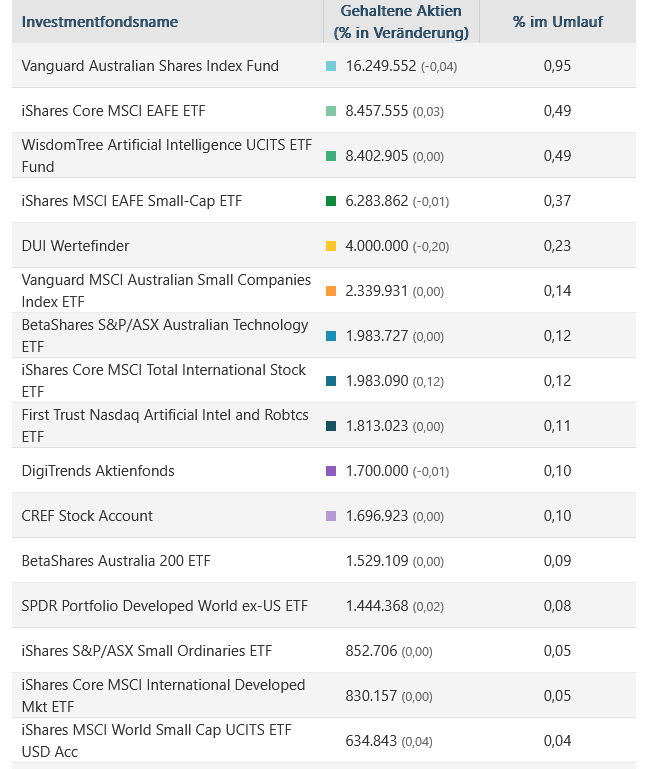The image size is (655, 769).
Task: Select BetaShares Australia 200 ETF name
Action: click(116, 561)
